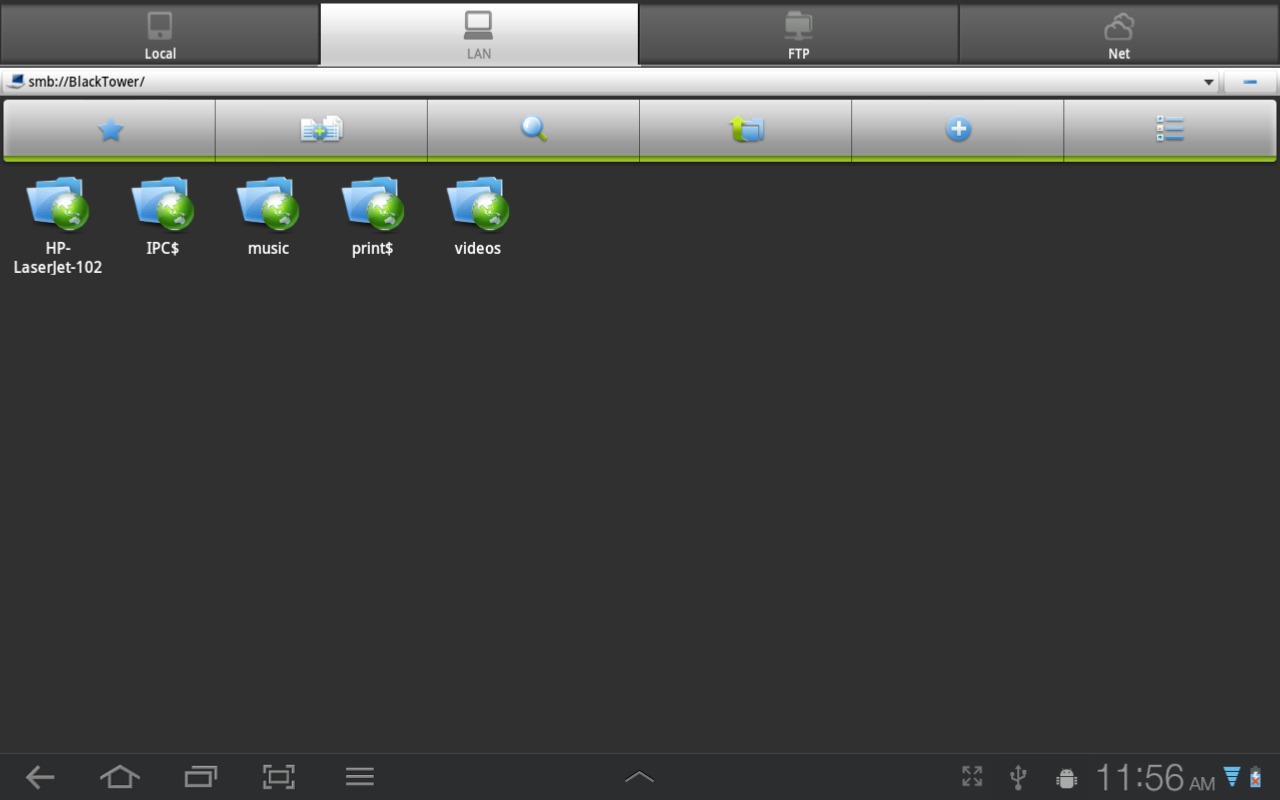This screenshot has width=1280, height=800.
Task: Open the IPC$ share folder icon
Action: coord(163,204)
